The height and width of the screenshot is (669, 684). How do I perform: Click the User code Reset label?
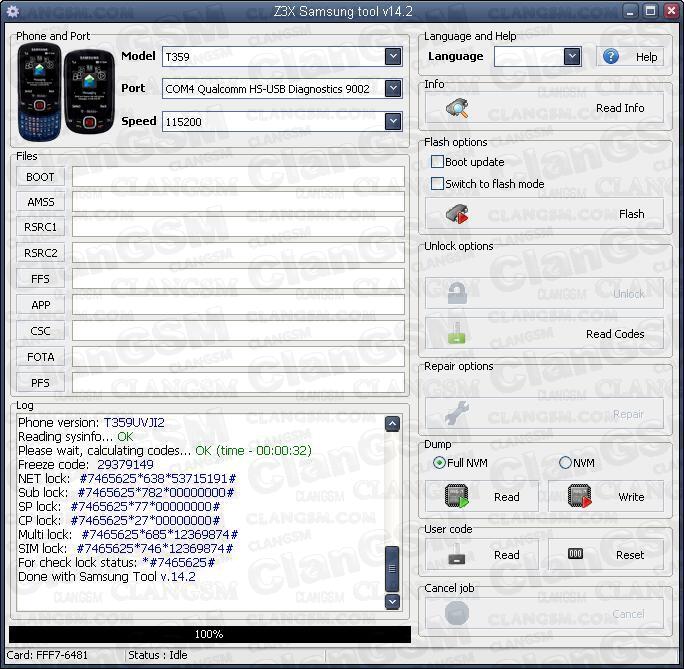click(x=630, y=555)
